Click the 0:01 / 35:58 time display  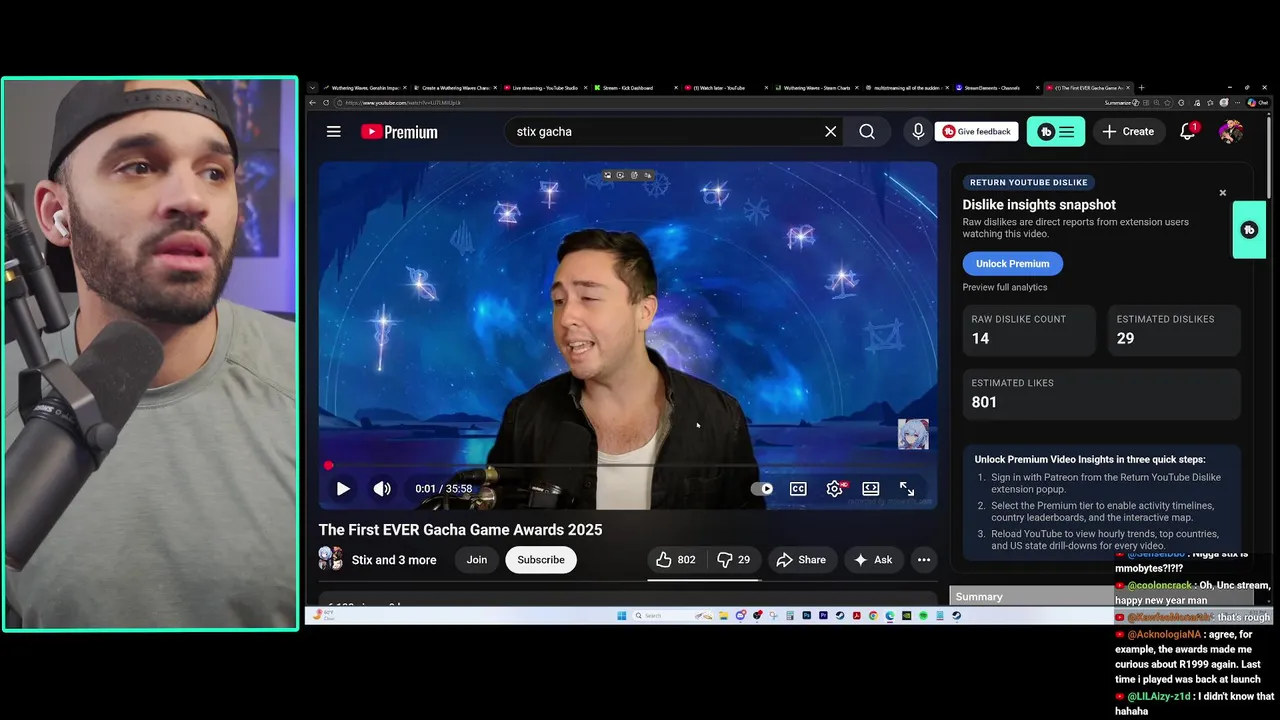444,489
